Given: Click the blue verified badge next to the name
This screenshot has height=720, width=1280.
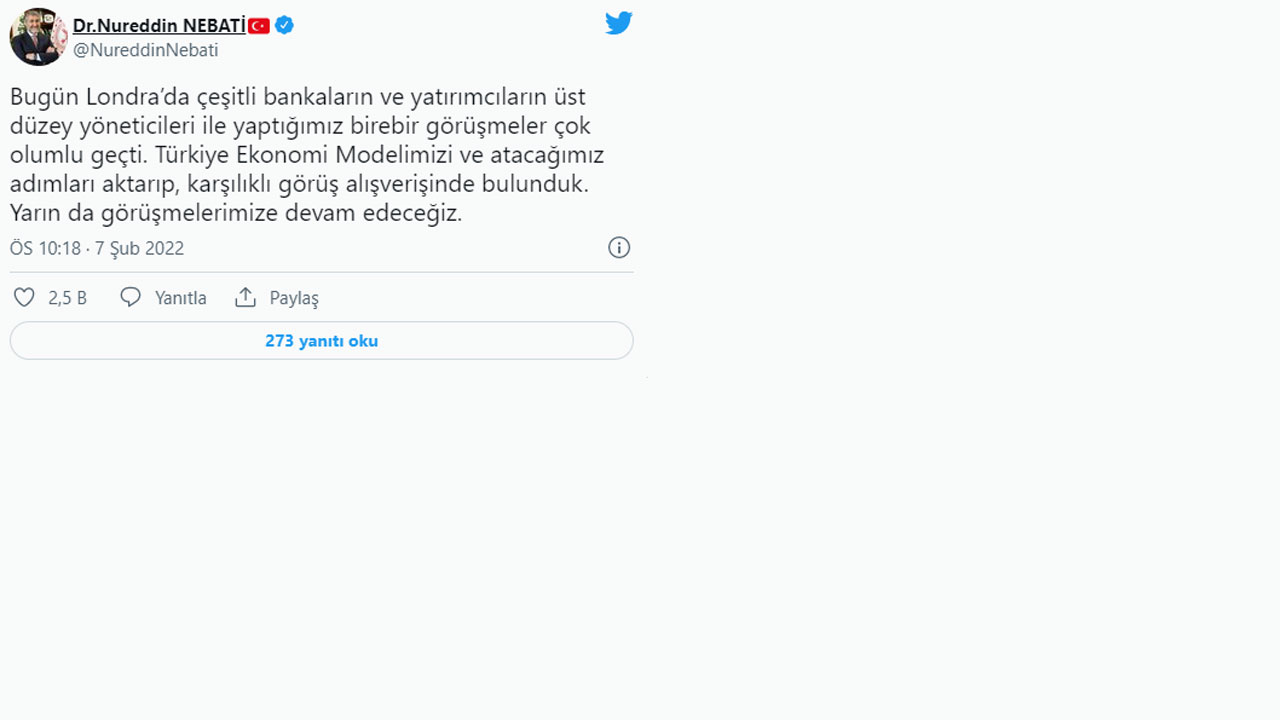Looking at the screenshot, I should click(284, 25).
